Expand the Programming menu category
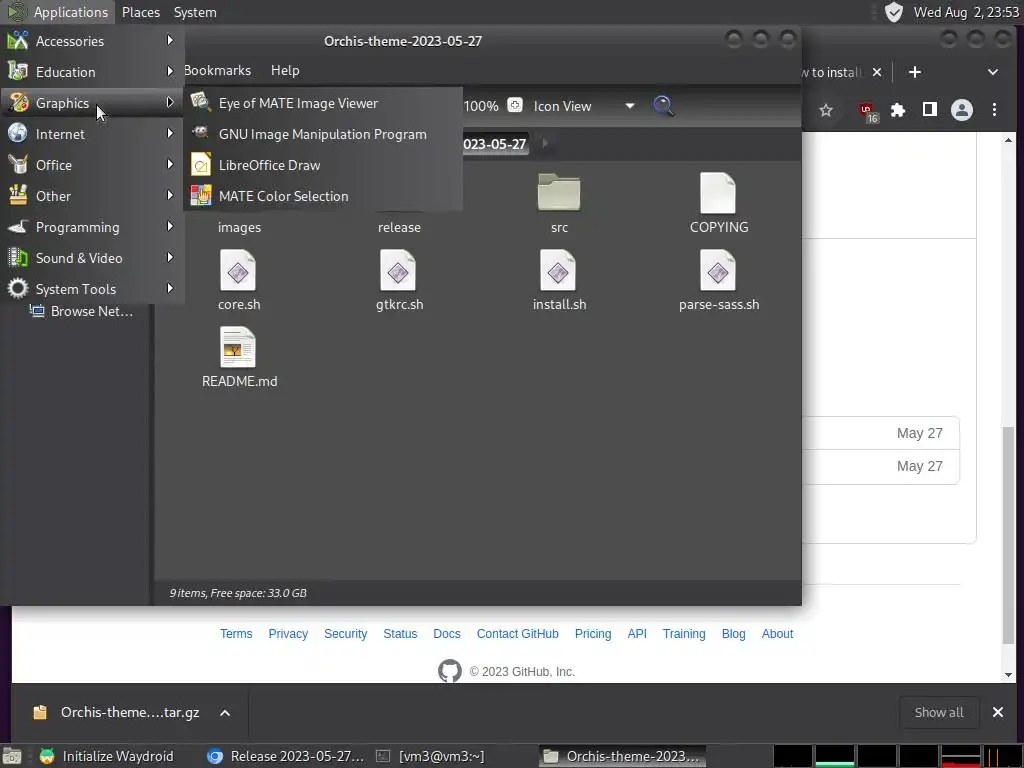Screen dimensions: 1024x768 (91, 227)
